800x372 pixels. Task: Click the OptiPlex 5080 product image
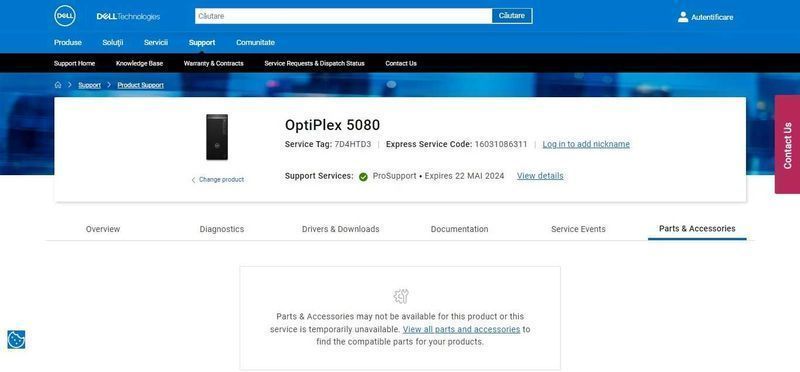[x=217, y=137]
